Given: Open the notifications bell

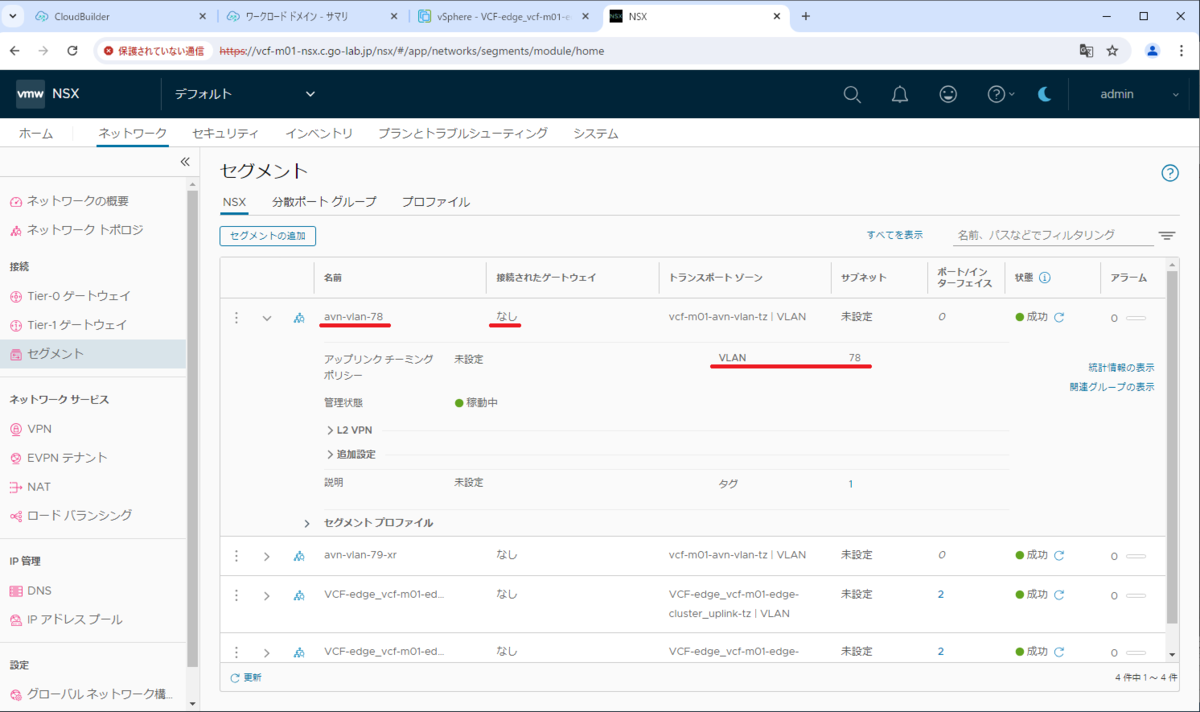Looking at the screenshot, I should tap(900, 94).
